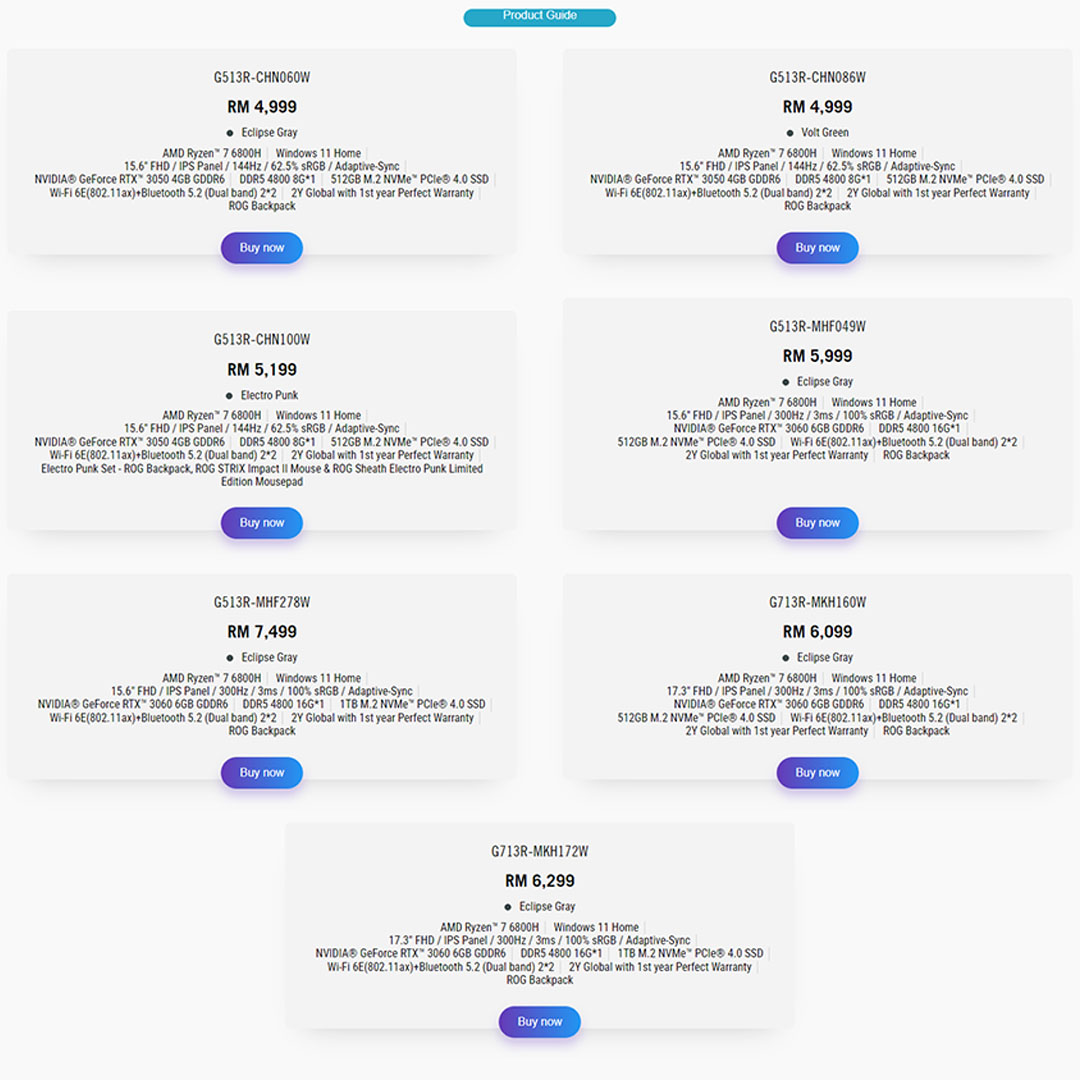1080x1080 pixels.
Task: Click the Volt Green color indicator
Action: 790,132
